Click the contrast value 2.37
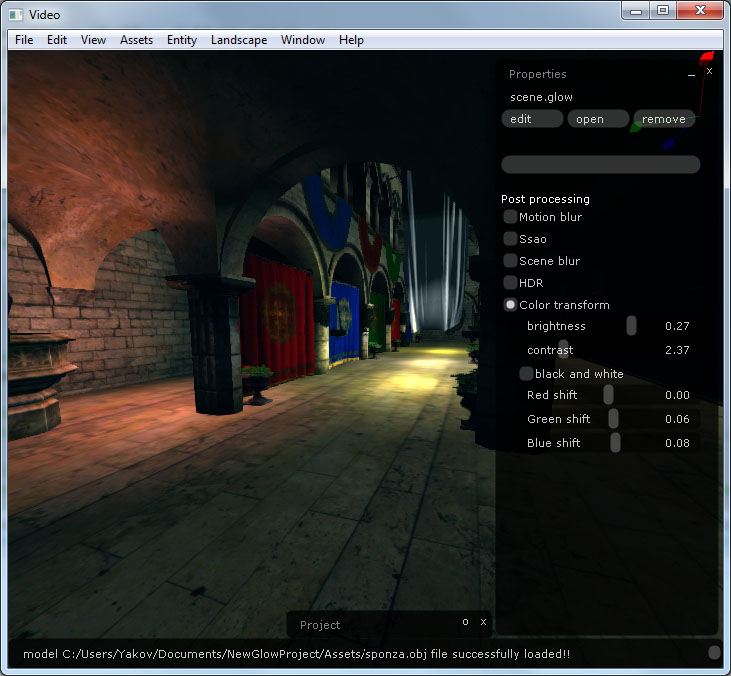The width and height of the screenshot is (731, 676). coord(677,350)
